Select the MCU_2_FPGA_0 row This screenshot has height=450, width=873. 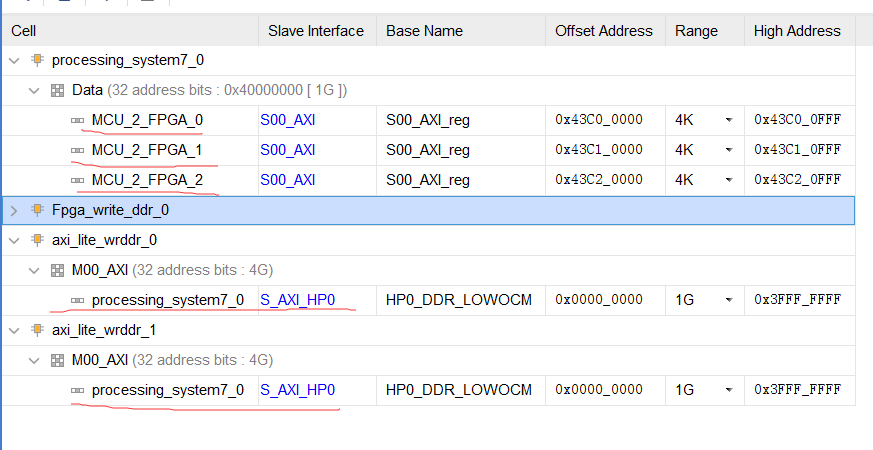pyautogui.click(x=429, y=120)
